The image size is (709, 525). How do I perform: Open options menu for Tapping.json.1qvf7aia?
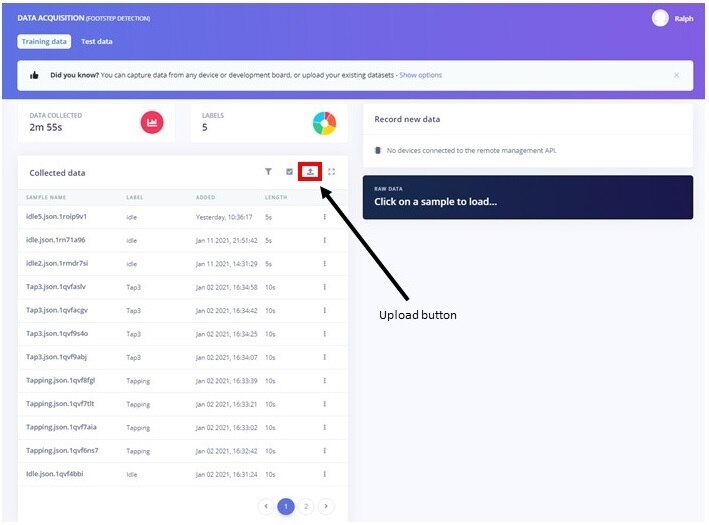325,427
